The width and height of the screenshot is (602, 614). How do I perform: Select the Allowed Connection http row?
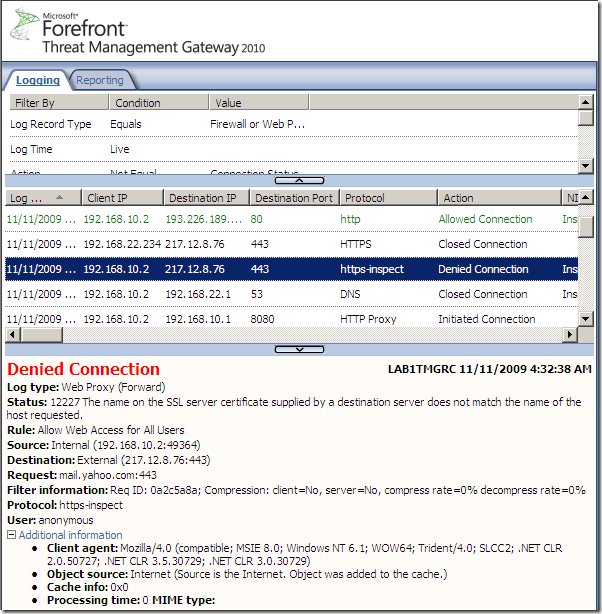pyautogui.click(x=291, y=219)
